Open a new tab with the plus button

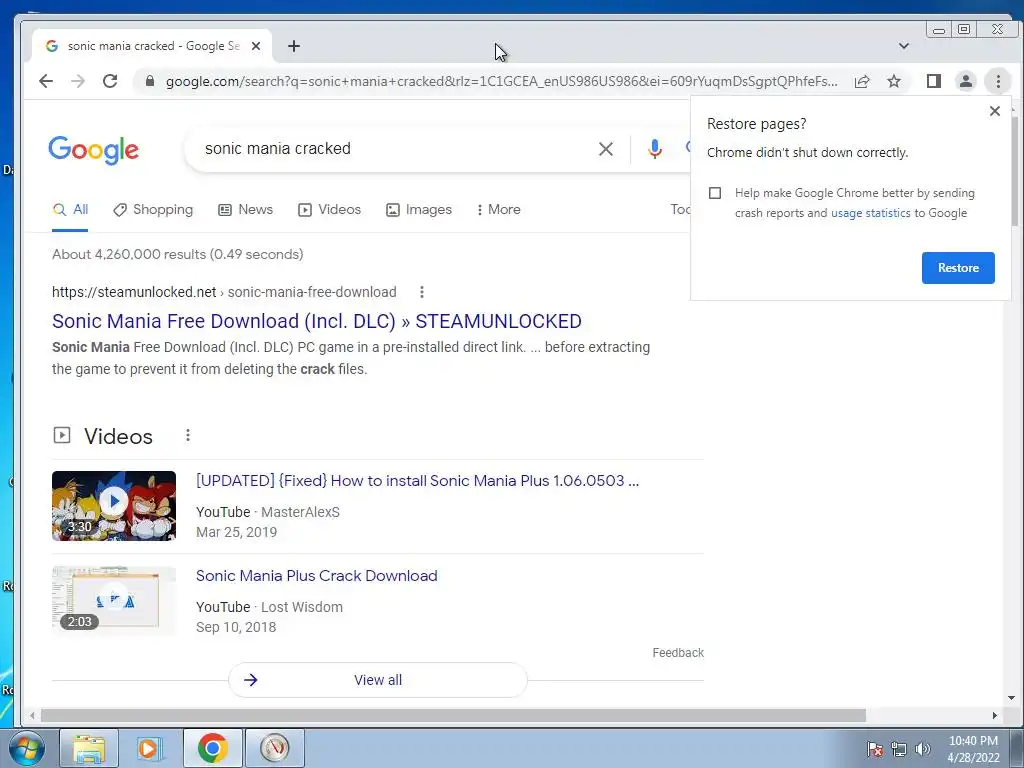294,46
